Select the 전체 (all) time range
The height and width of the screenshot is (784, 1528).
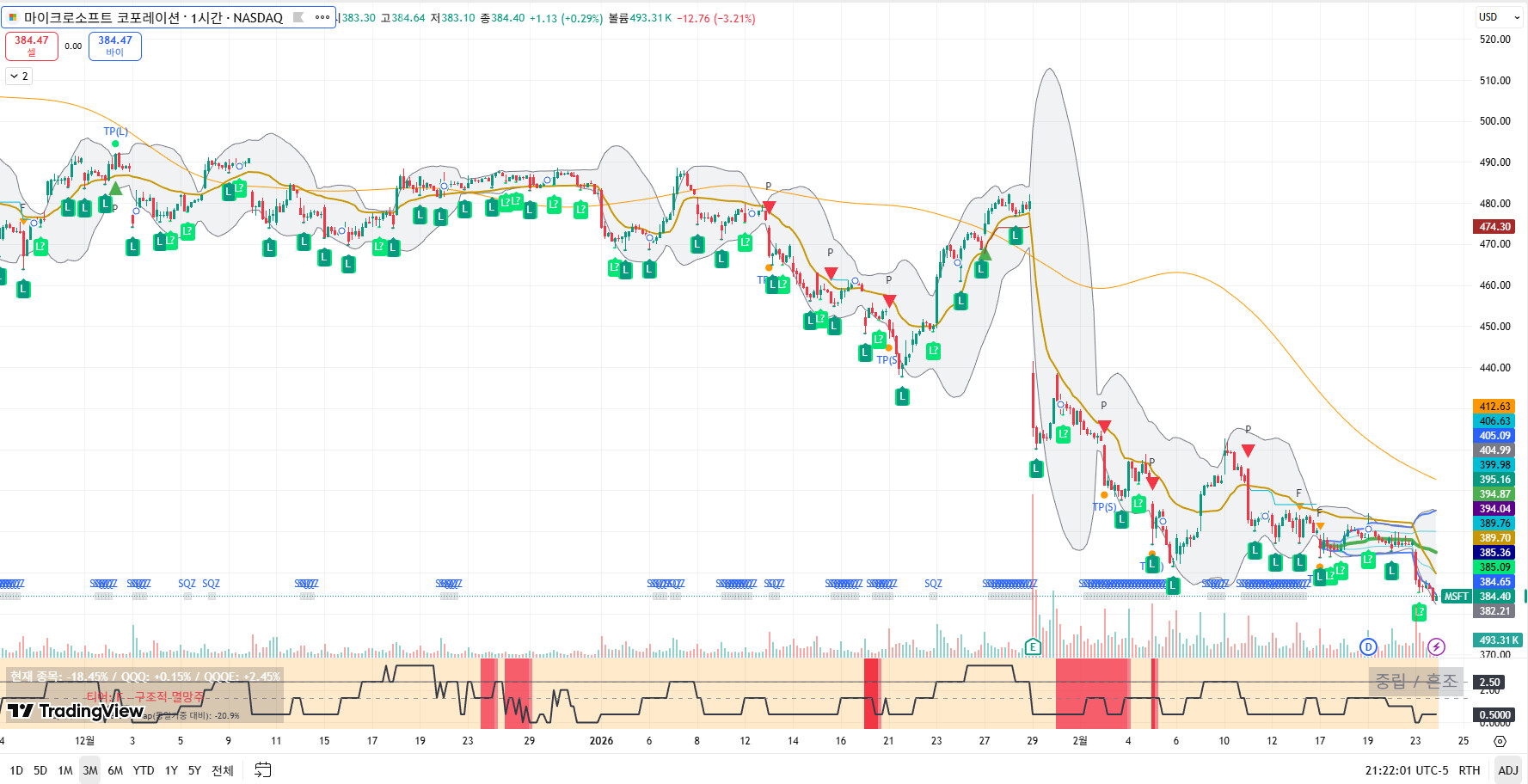pos(223,770)
